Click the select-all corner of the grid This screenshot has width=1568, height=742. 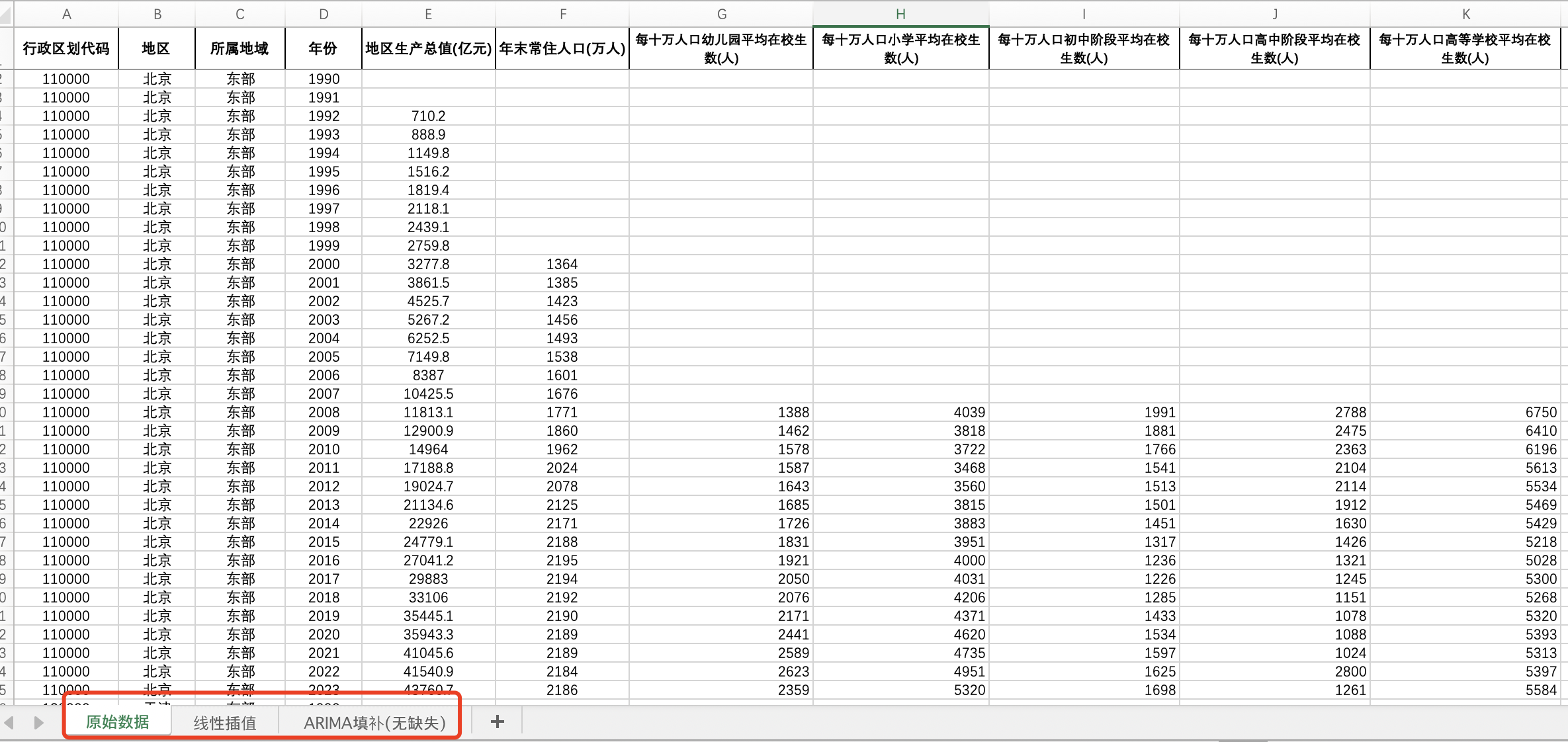tap(5, 14)
